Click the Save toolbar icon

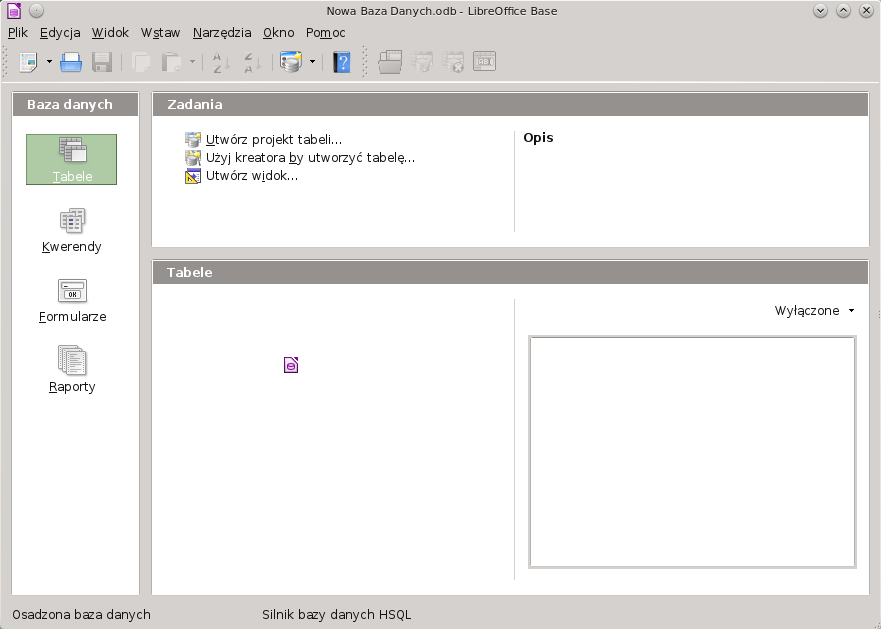tap(102, 62)
